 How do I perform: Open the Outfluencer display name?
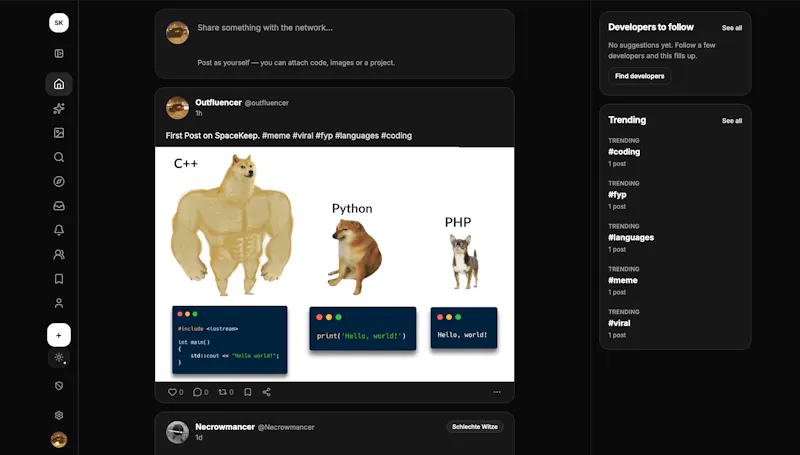pos(218,103)
